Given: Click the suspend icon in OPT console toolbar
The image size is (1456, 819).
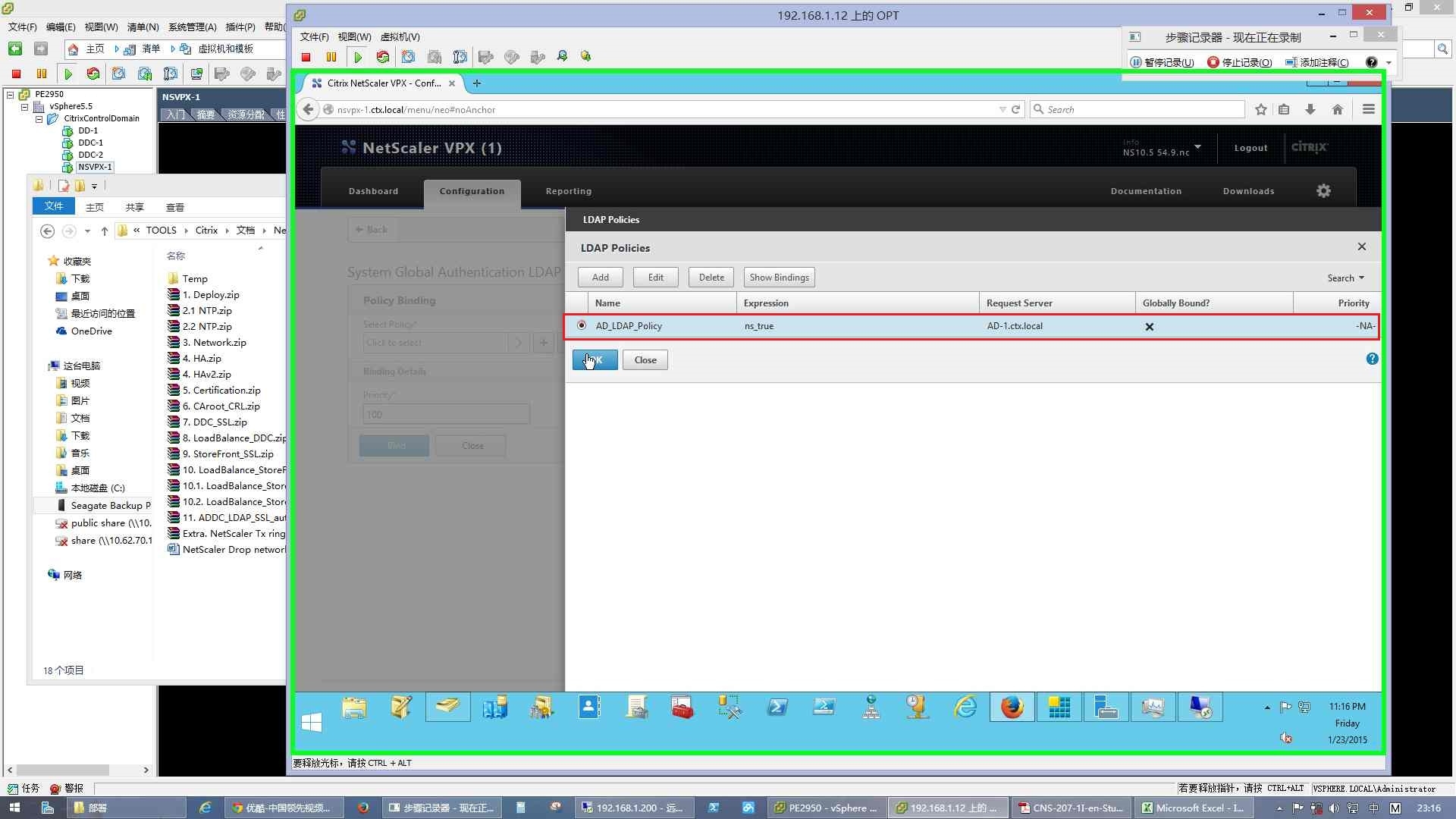Looking at the screenshot, I should [331, 57].
